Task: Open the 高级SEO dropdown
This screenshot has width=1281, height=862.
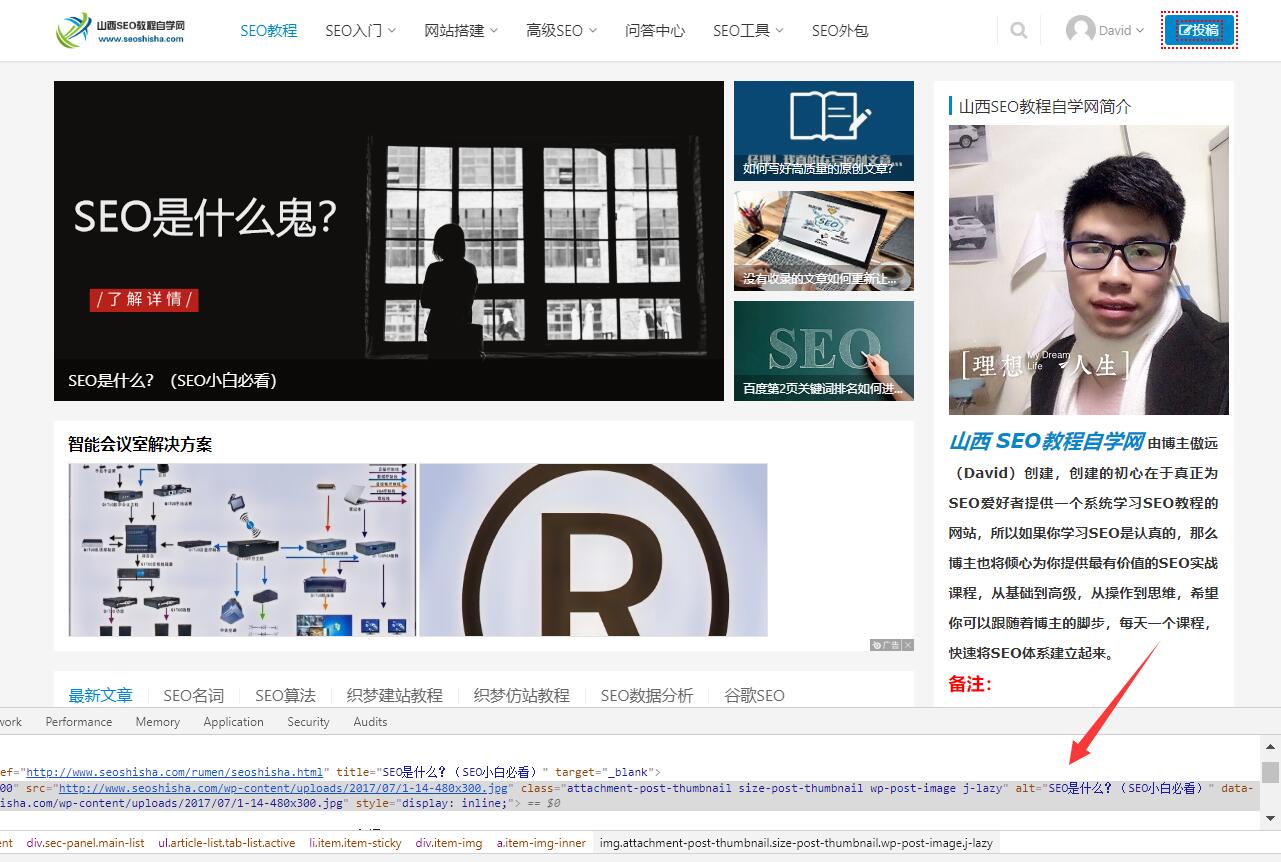Action: [x=561, y=31]
